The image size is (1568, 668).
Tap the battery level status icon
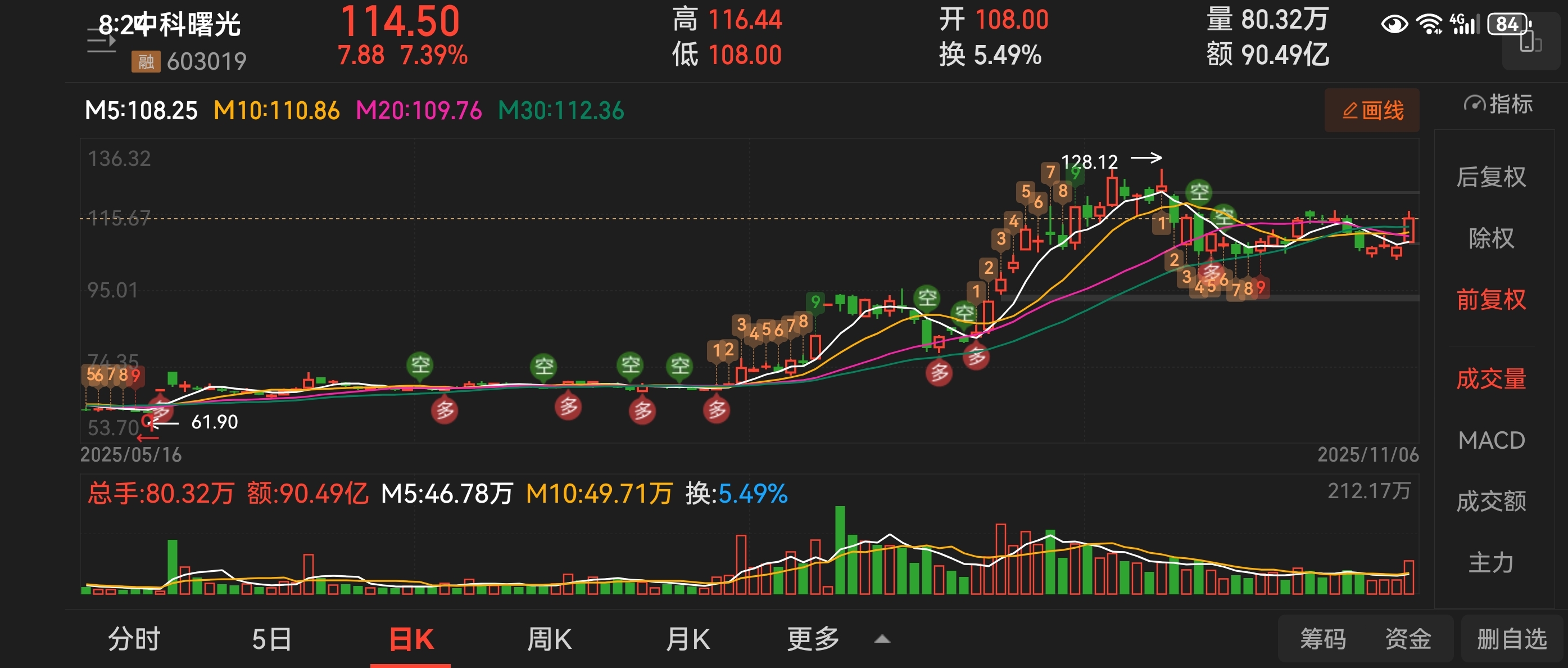pos(1508,24)
